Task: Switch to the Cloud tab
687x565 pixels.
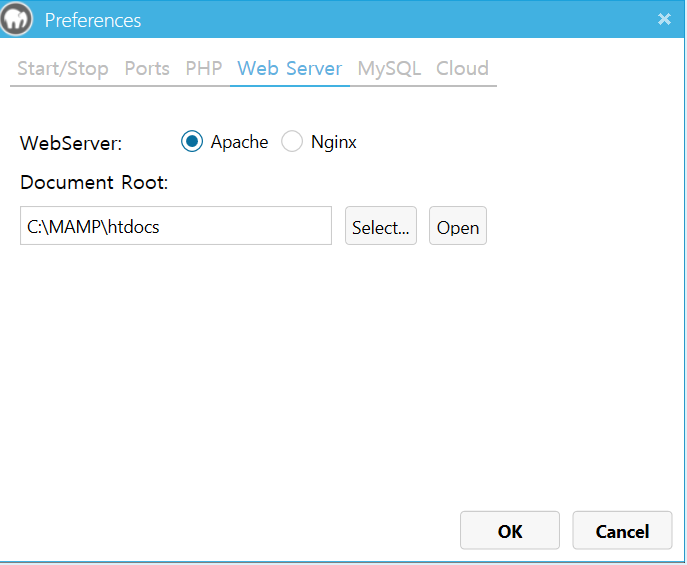Action: [x=462, y=69]
